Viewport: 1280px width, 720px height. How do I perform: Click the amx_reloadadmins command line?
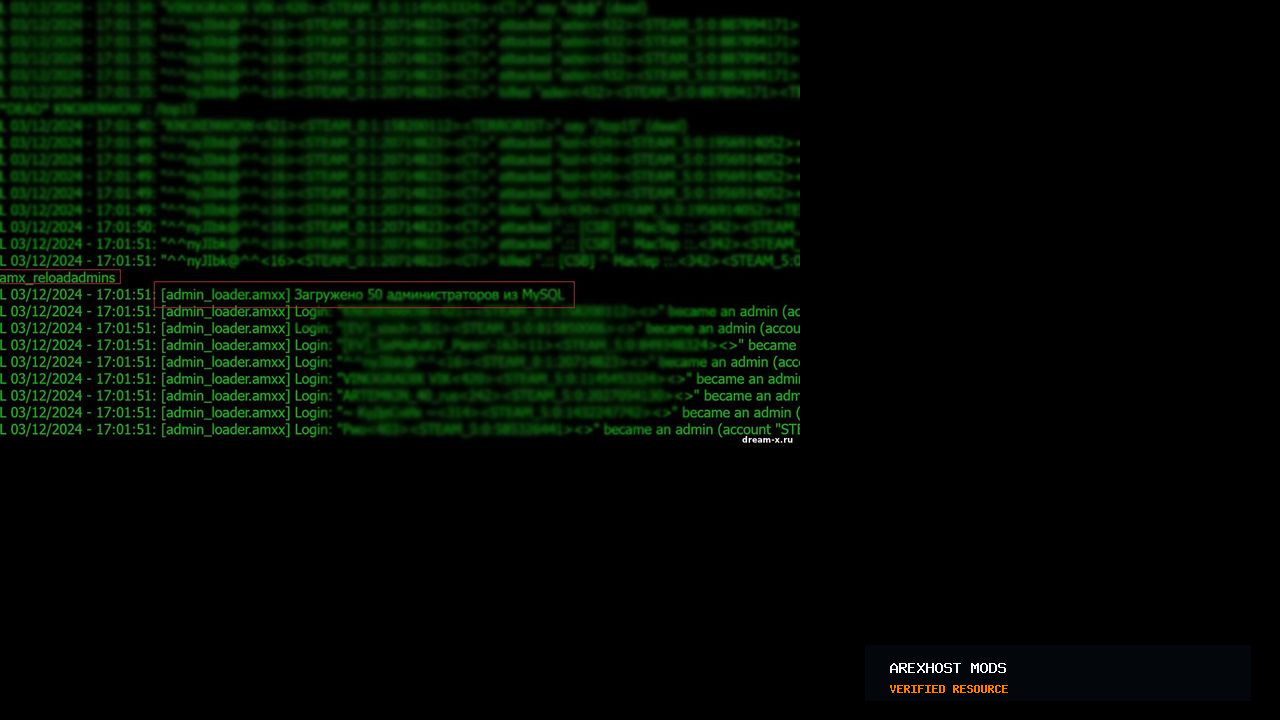point(59,278)
